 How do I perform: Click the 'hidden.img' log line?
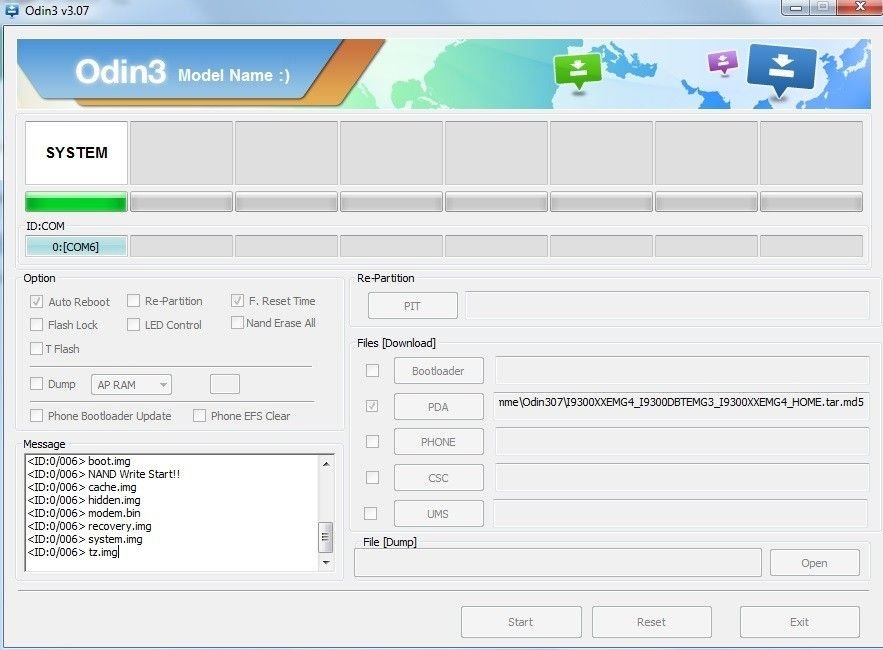[84, 500]
